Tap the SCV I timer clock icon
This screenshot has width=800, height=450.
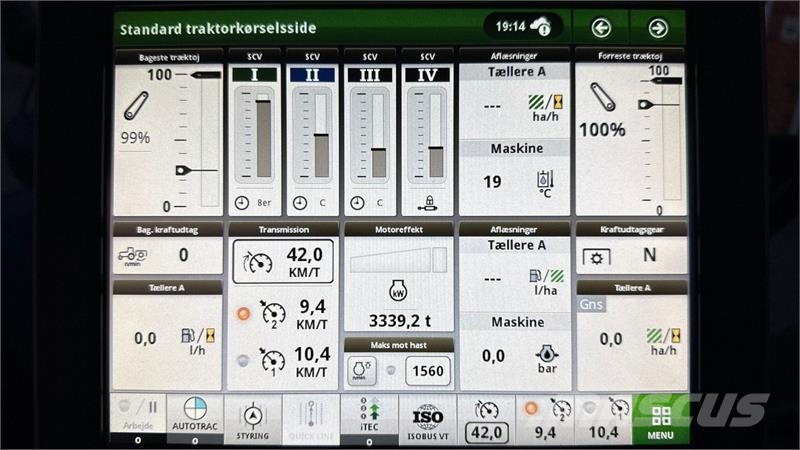(242, 203)
